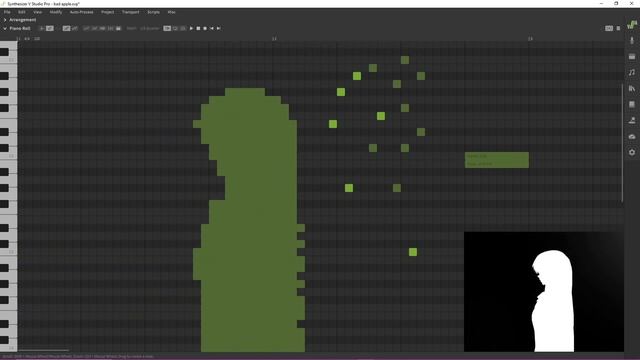Expand the Arrangement panel
The height and width of the screenshot is (360, 640).
(5, 20)
